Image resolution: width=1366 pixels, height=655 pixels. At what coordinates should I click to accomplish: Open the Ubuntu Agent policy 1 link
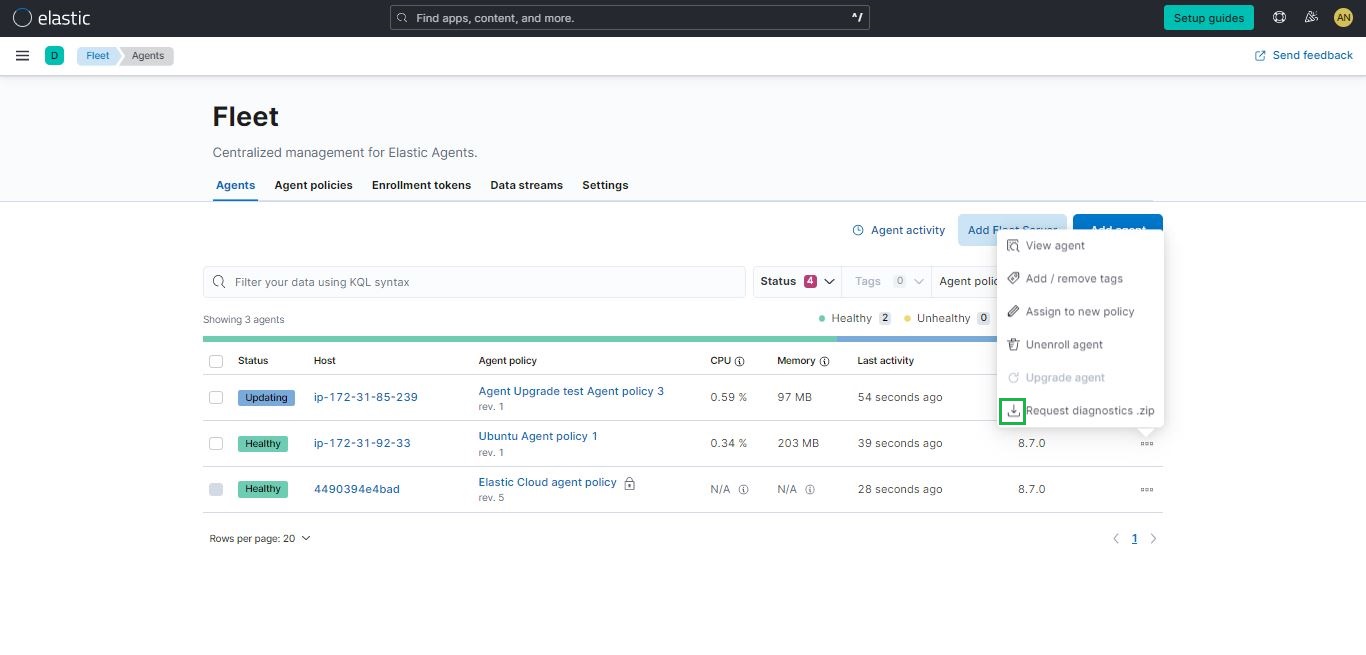click(x=538, y=436)
